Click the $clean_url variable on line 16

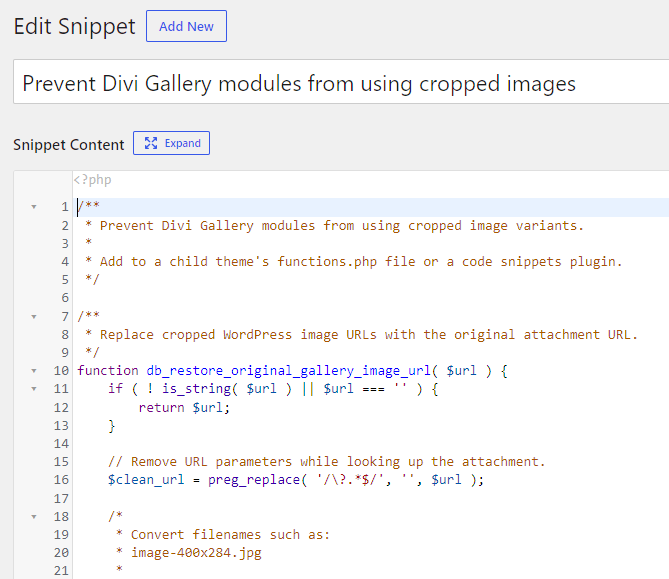[146, 480]
